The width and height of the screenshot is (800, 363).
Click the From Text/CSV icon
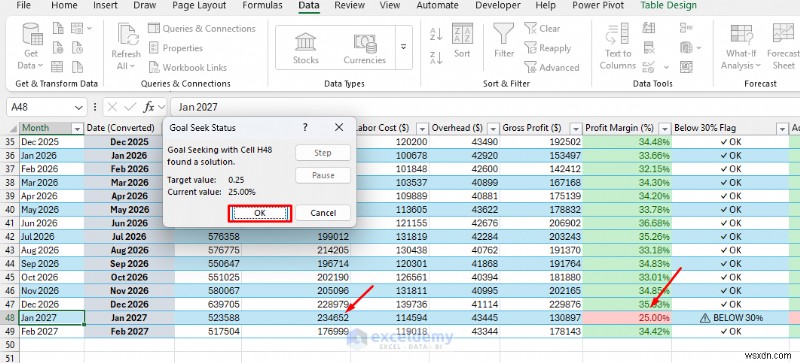[x=59, y=28]
